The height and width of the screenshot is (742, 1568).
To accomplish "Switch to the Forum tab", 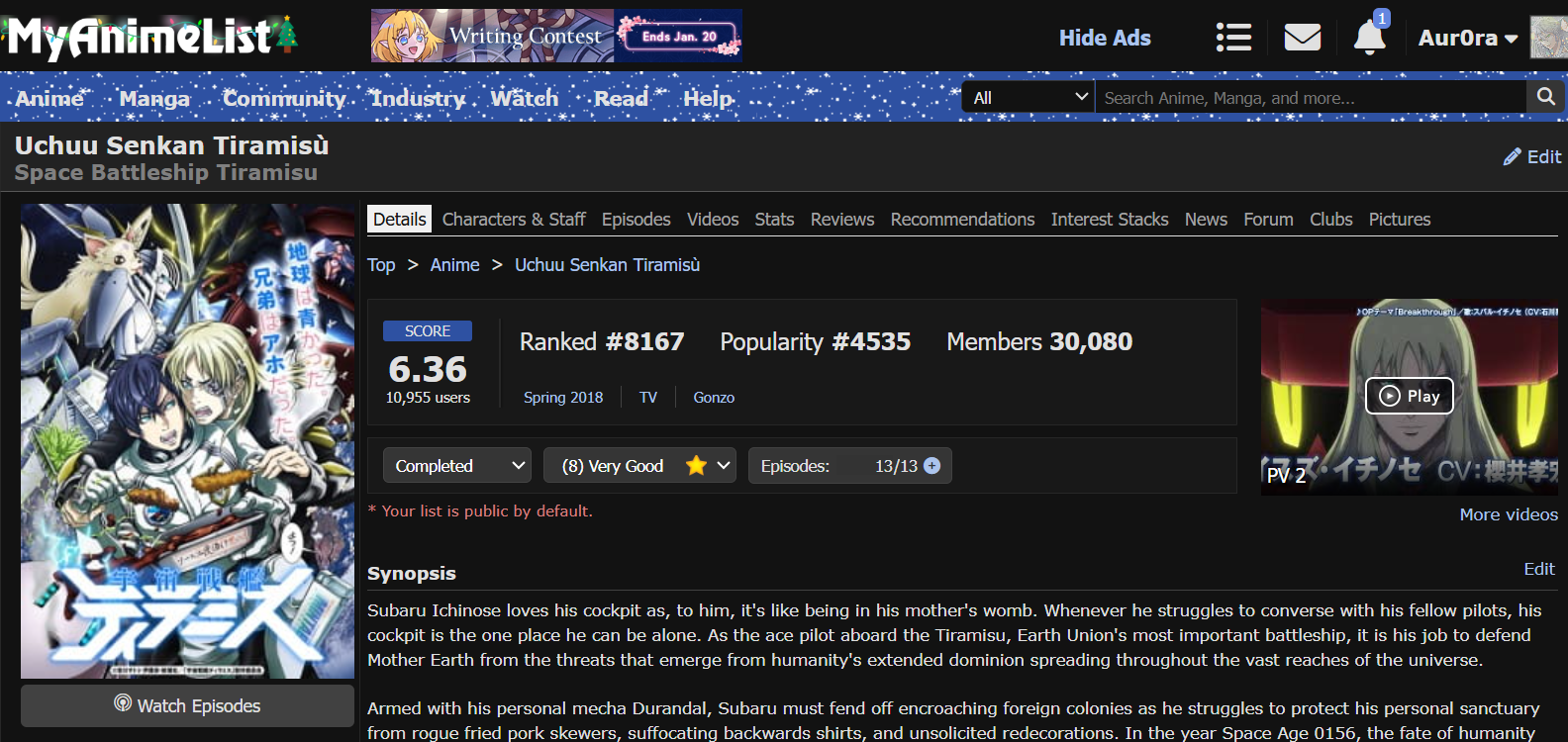I will pyautogui.click(x=1268, y=220).
